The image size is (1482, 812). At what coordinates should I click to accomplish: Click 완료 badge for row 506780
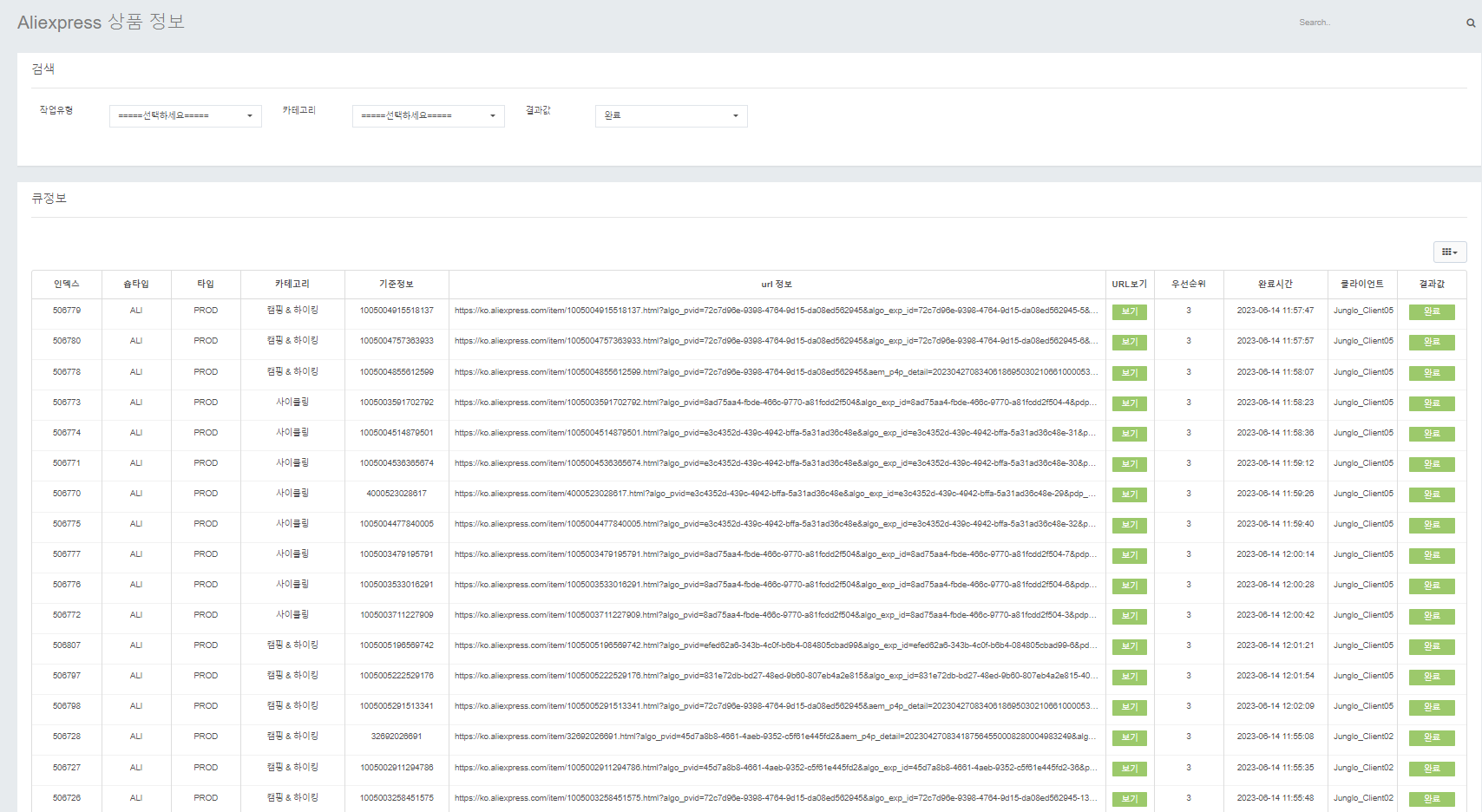point(1431,342)
